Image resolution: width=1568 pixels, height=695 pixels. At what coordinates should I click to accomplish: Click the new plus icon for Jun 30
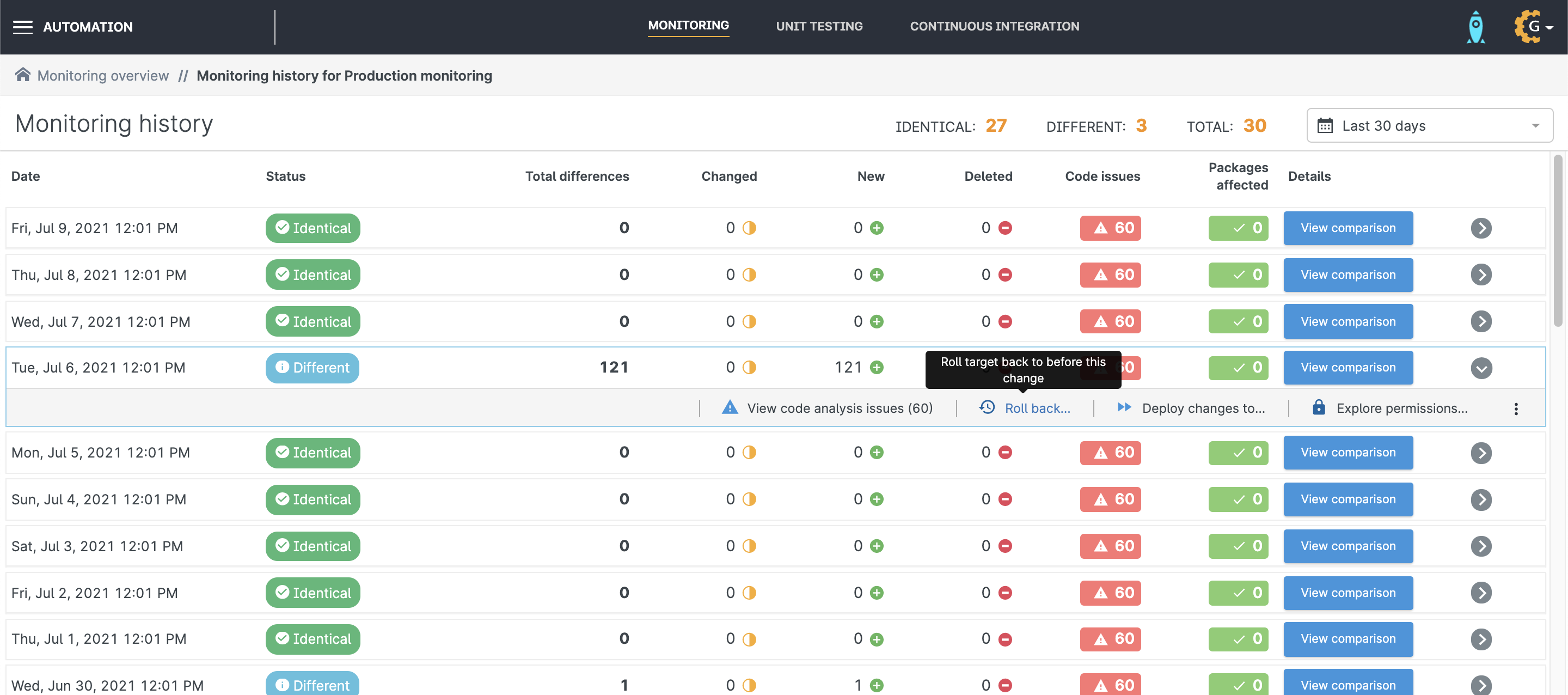coord(877,685)
